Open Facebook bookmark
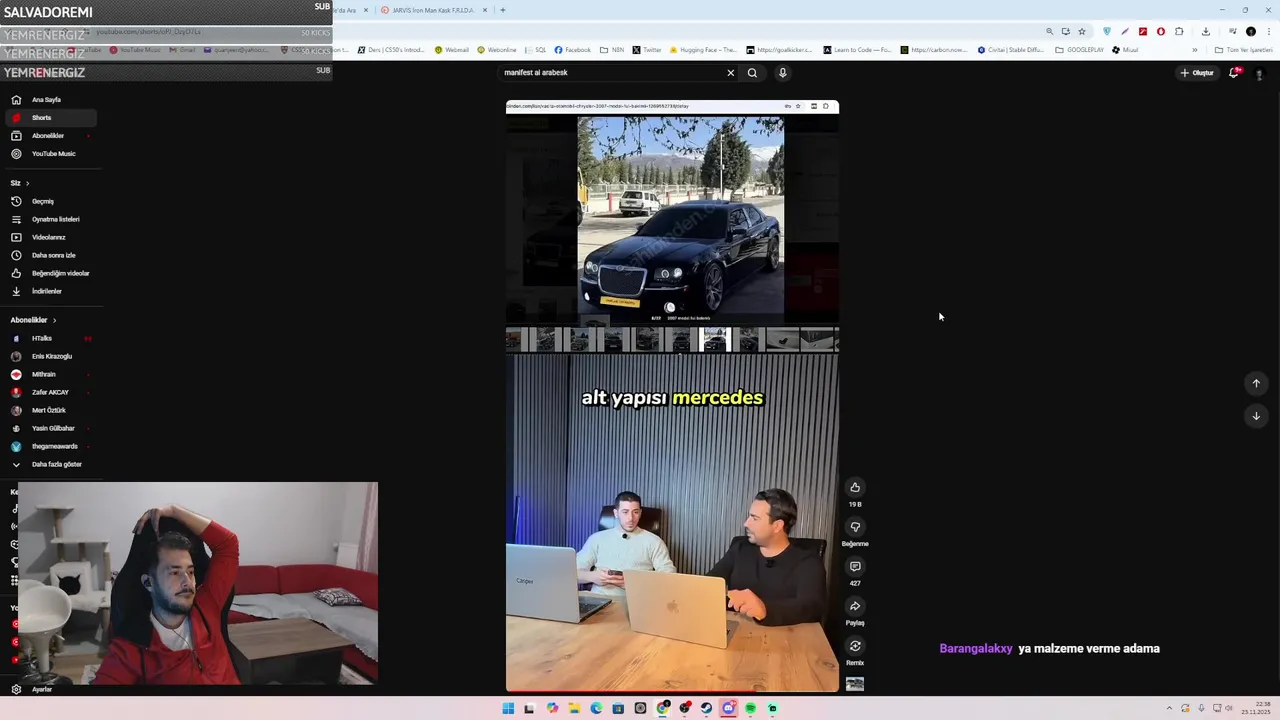 click(x=573, y=49)
